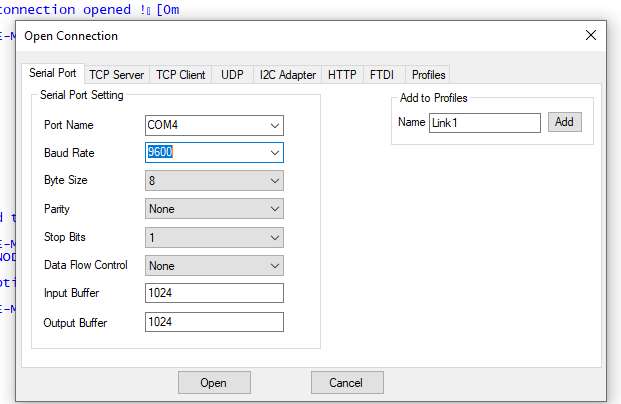Close the Open Connection dialog
This screenshot has height=404, width=621.
pos(590,36)
